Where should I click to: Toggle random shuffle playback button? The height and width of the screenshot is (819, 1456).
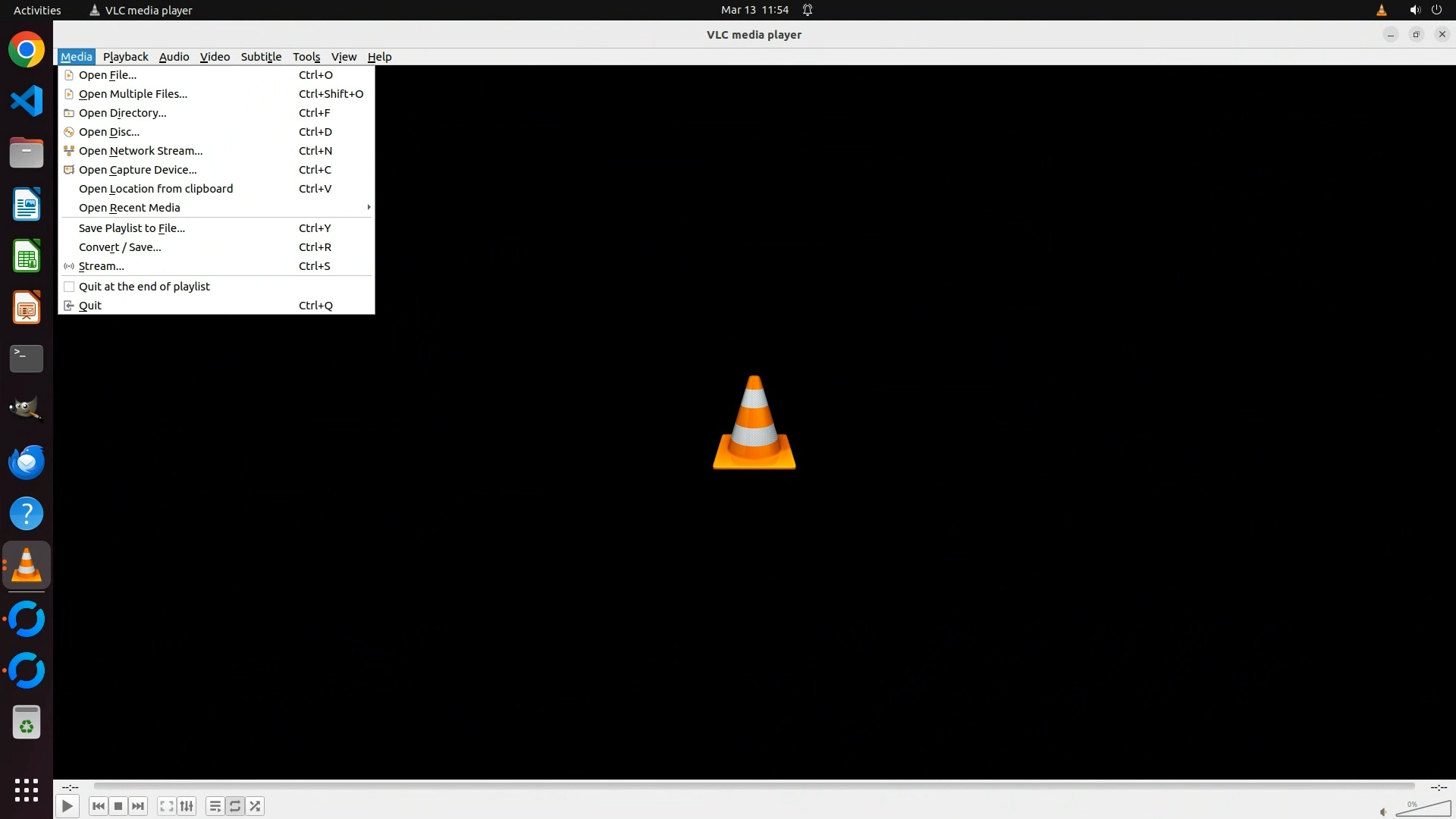click(x=256, y=806)
